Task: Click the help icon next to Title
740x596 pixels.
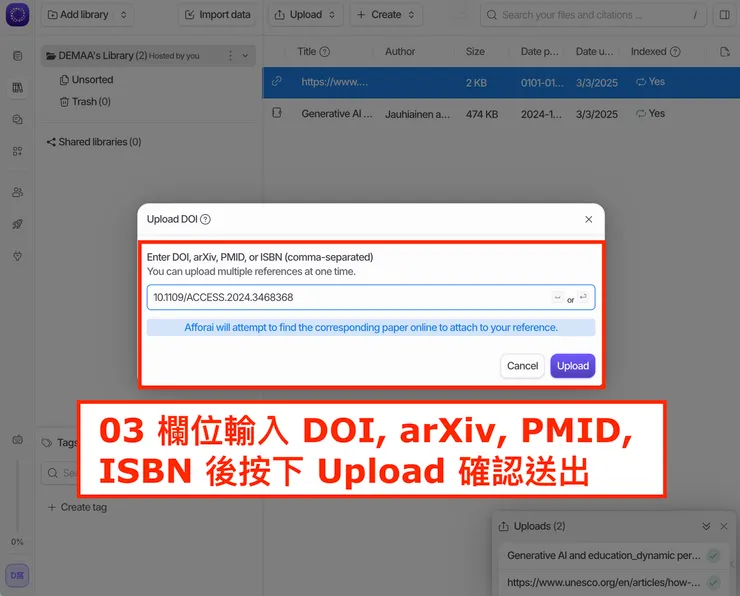Action: click(325, 52)
